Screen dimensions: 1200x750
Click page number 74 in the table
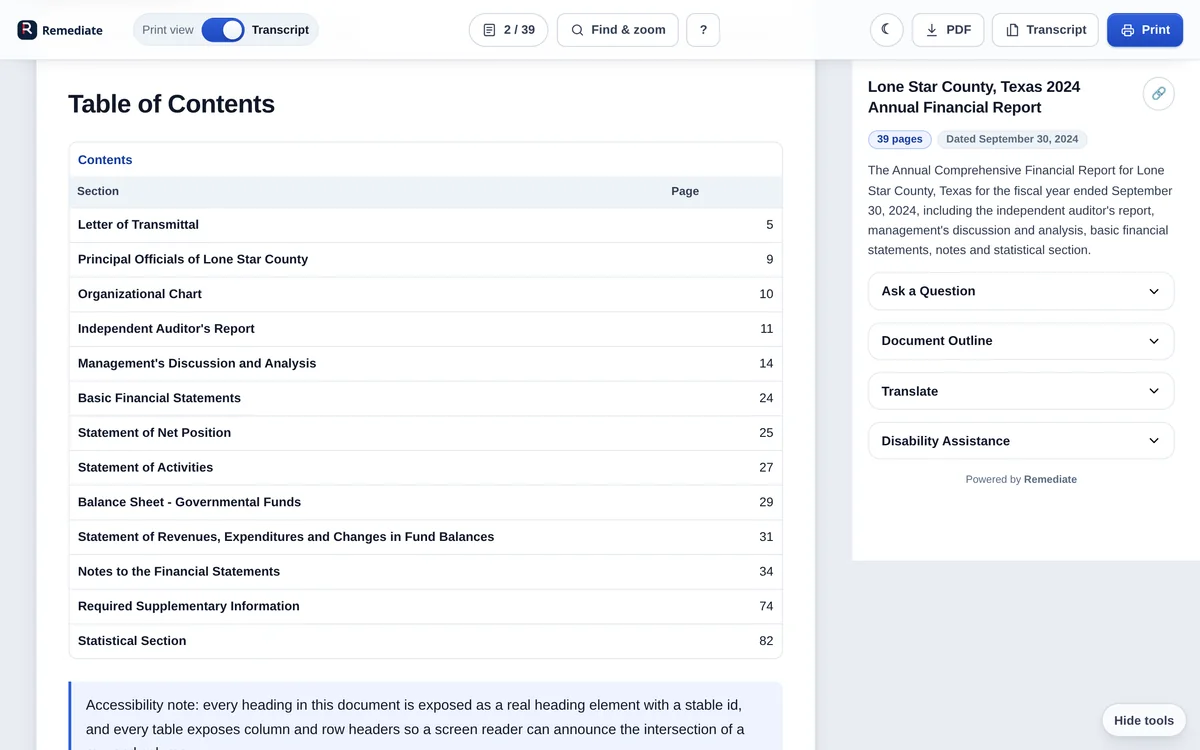[x=766, y=606]
